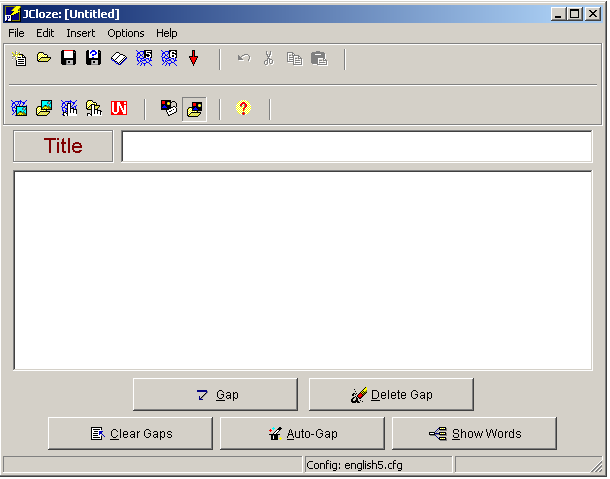This screenshot has height=479, width=610.
Task: Click the Cut scissors icon
Action: point(268,59)
